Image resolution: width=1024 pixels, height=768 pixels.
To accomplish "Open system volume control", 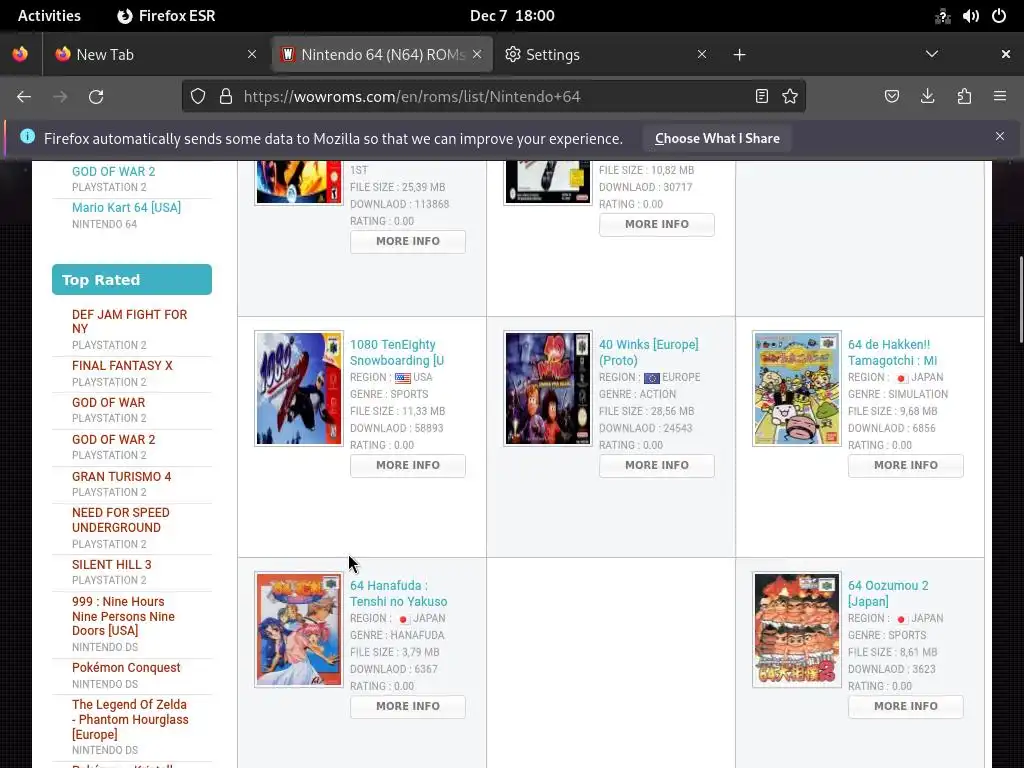I will pos(970,16).
